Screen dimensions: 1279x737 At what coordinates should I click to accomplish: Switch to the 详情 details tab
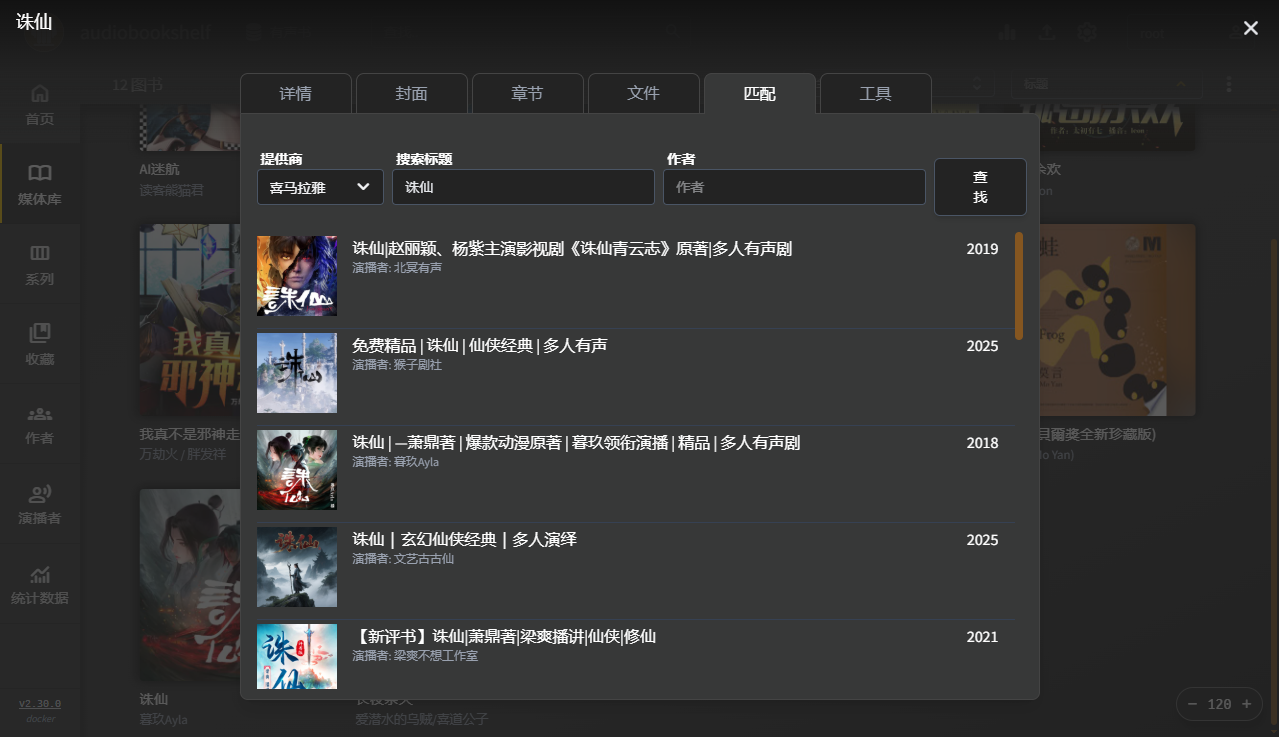295,93
